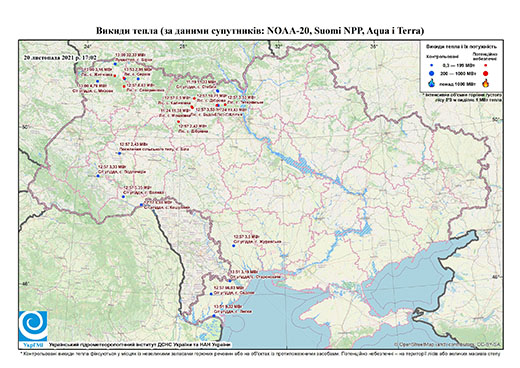This screenshot has width=520, height=368.
Task: Click the blue marker labeled 32,33 МВт
Action: (115, 64)
